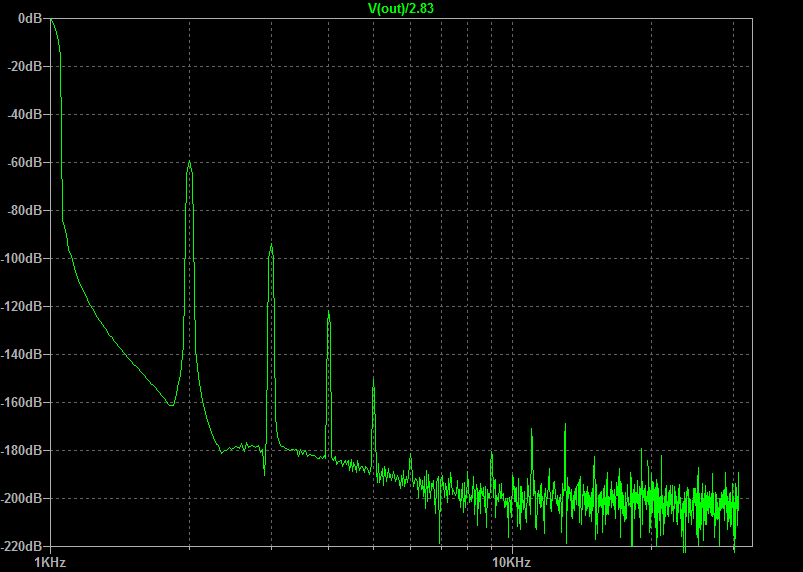Select the -60dB axis label

tap(25, 162)
